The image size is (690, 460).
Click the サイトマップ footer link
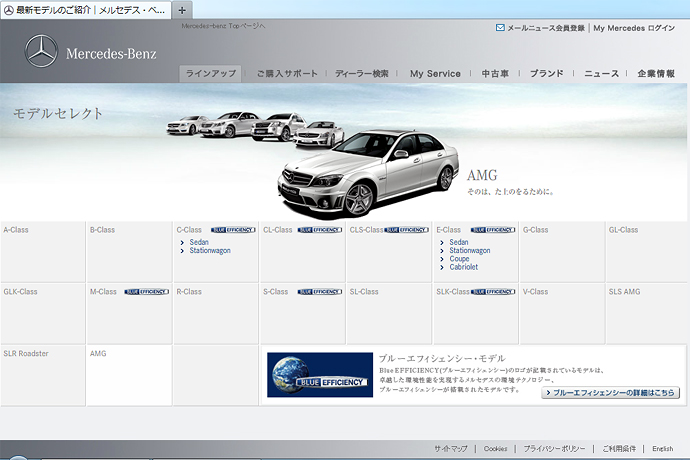point(451,449)
